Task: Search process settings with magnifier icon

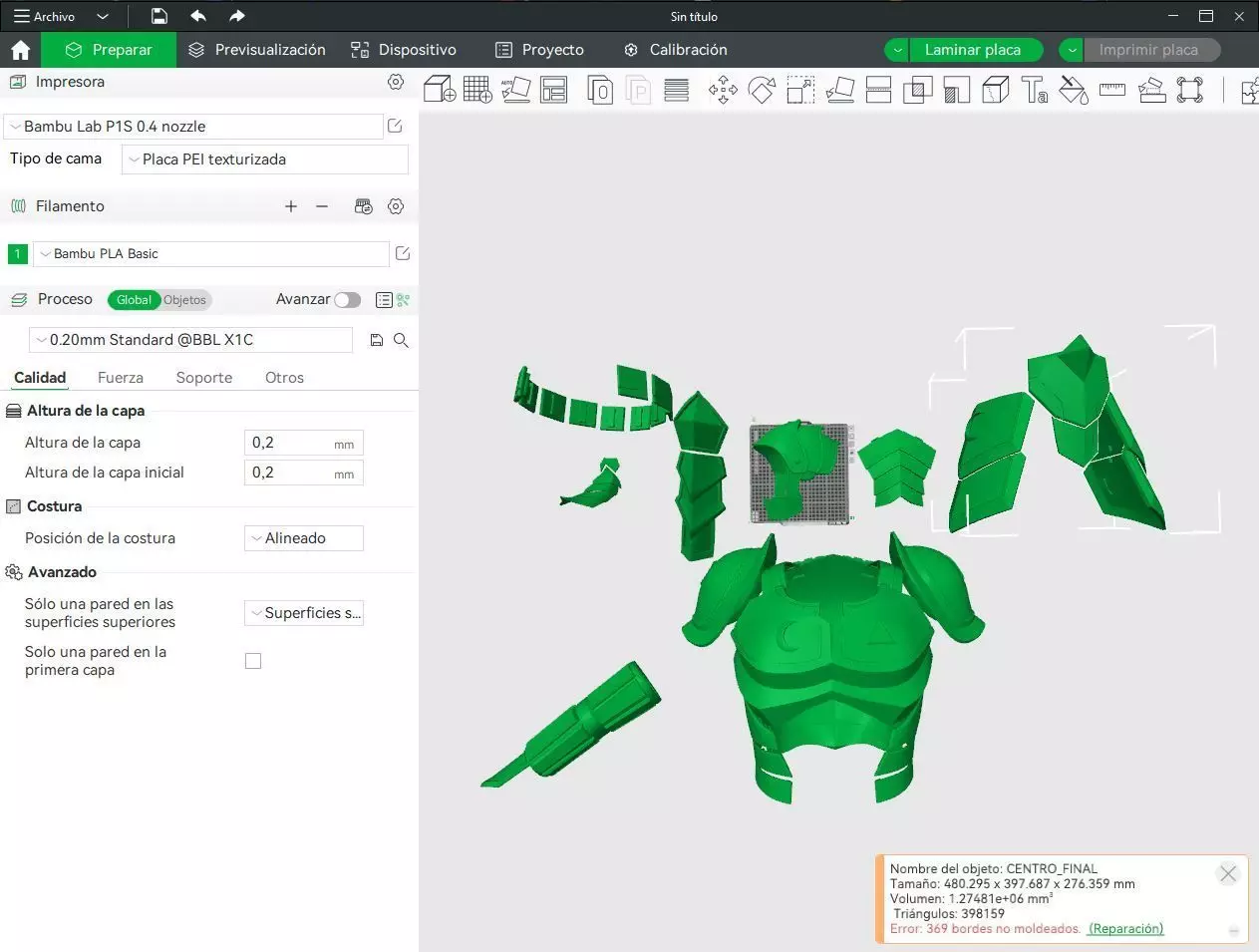Action: pos(401,340)
